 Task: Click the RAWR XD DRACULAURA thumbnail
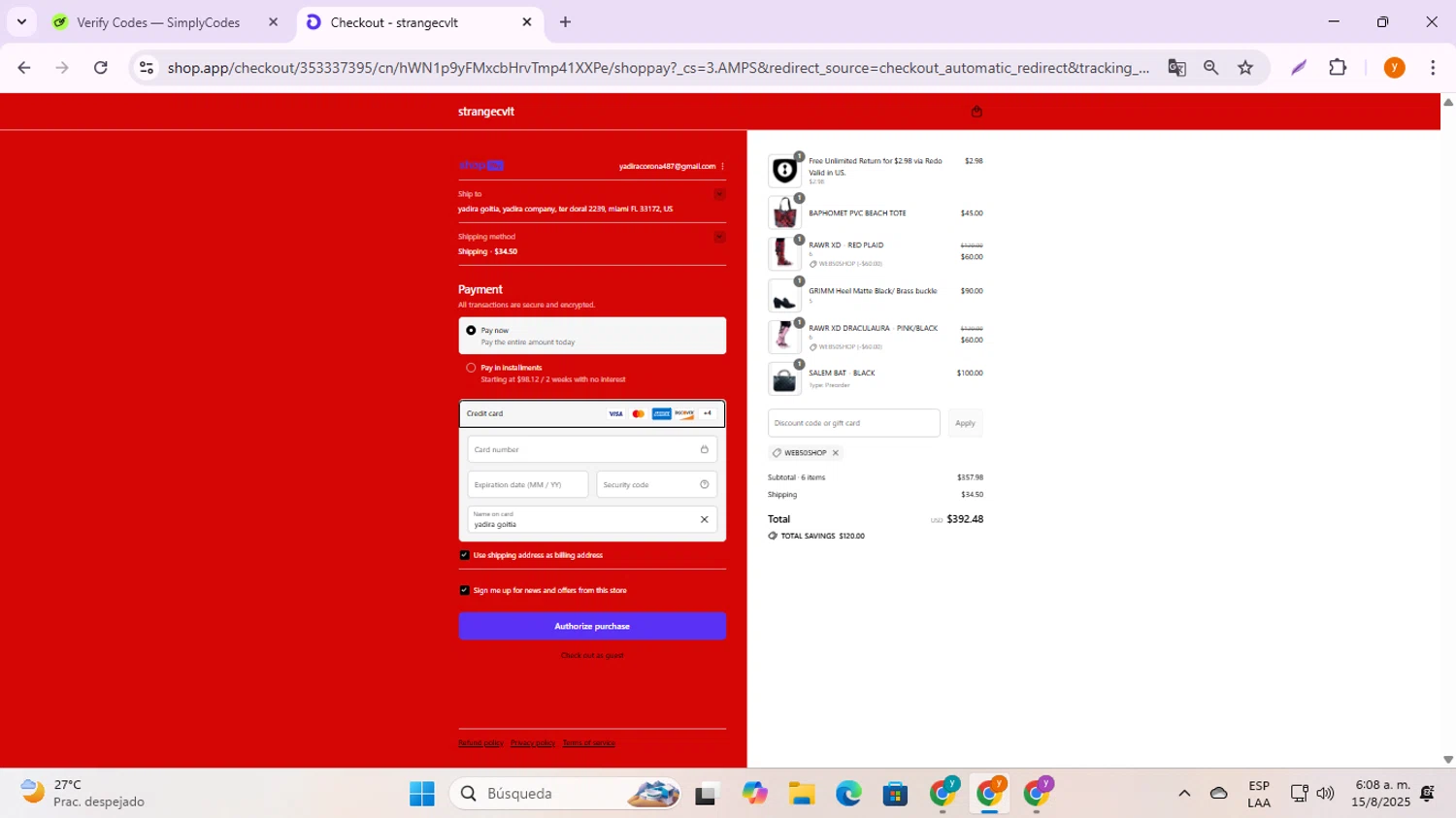point(784,338)
